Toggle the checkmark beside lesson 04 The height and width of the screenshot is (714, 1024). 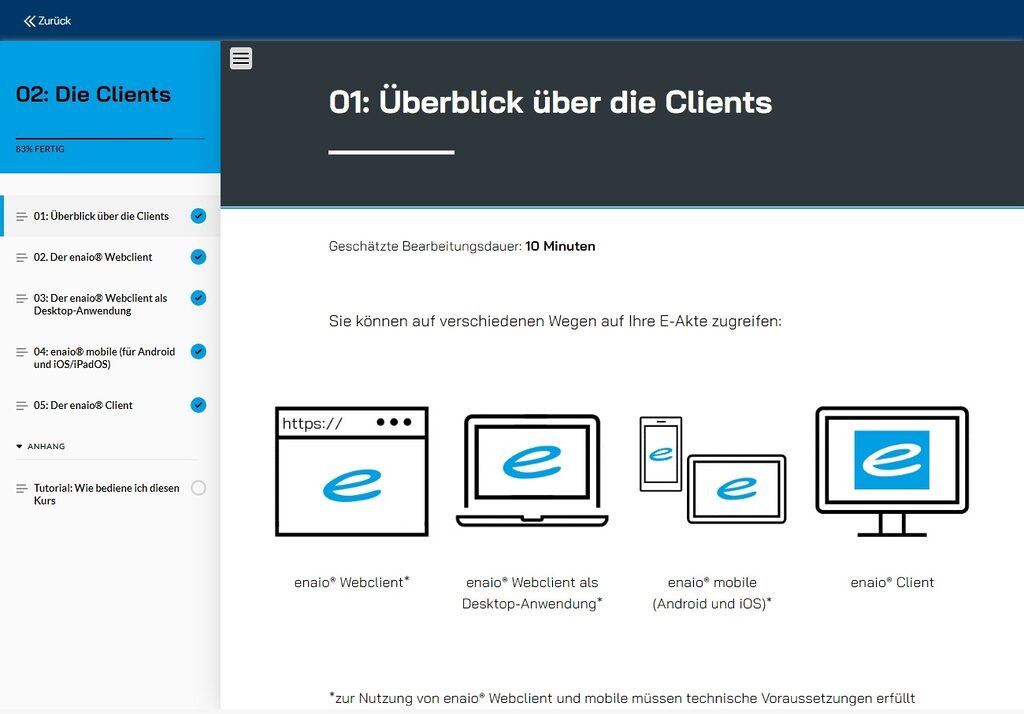[x=198, y=352]
